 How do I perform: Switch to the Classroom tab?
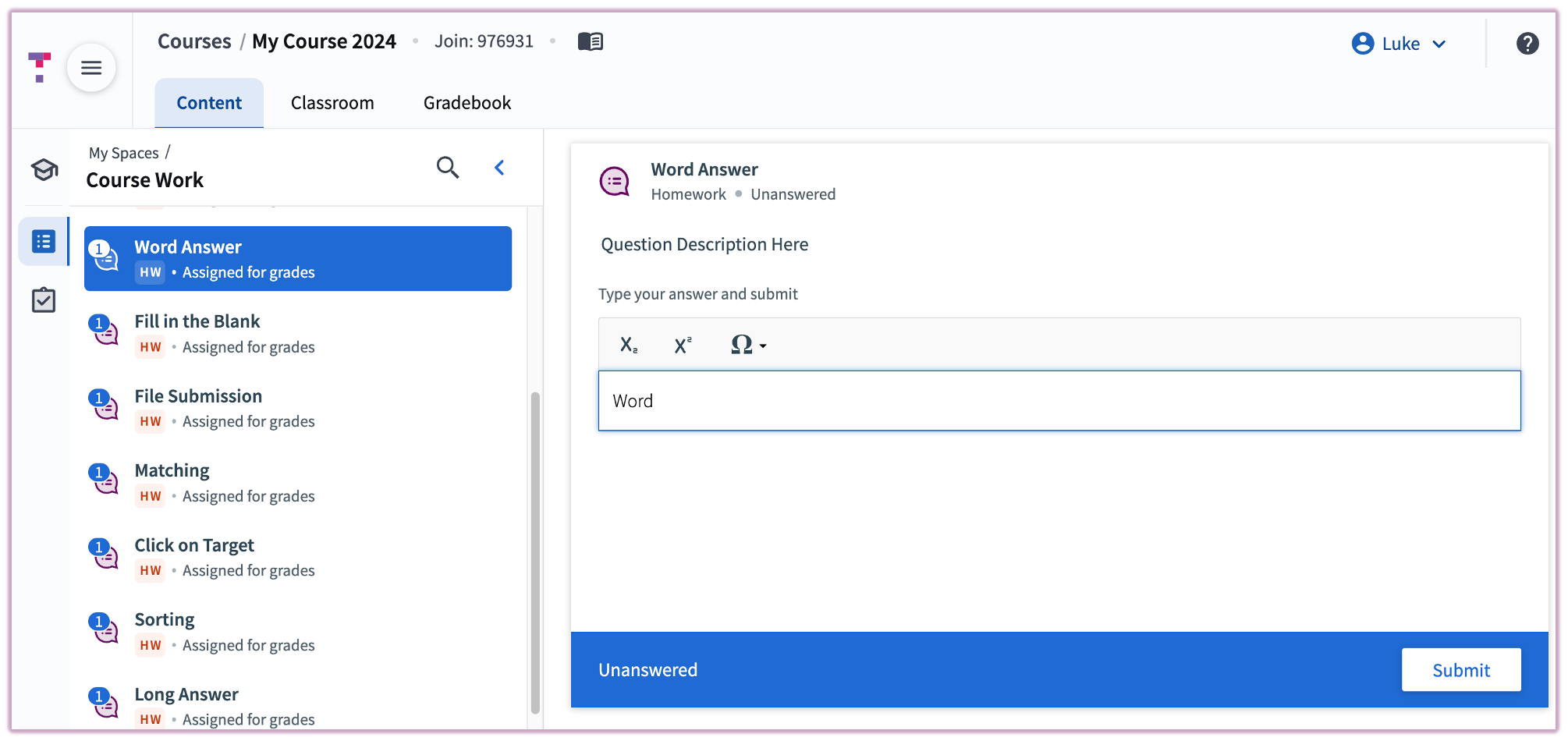click(x=332, y=103)
